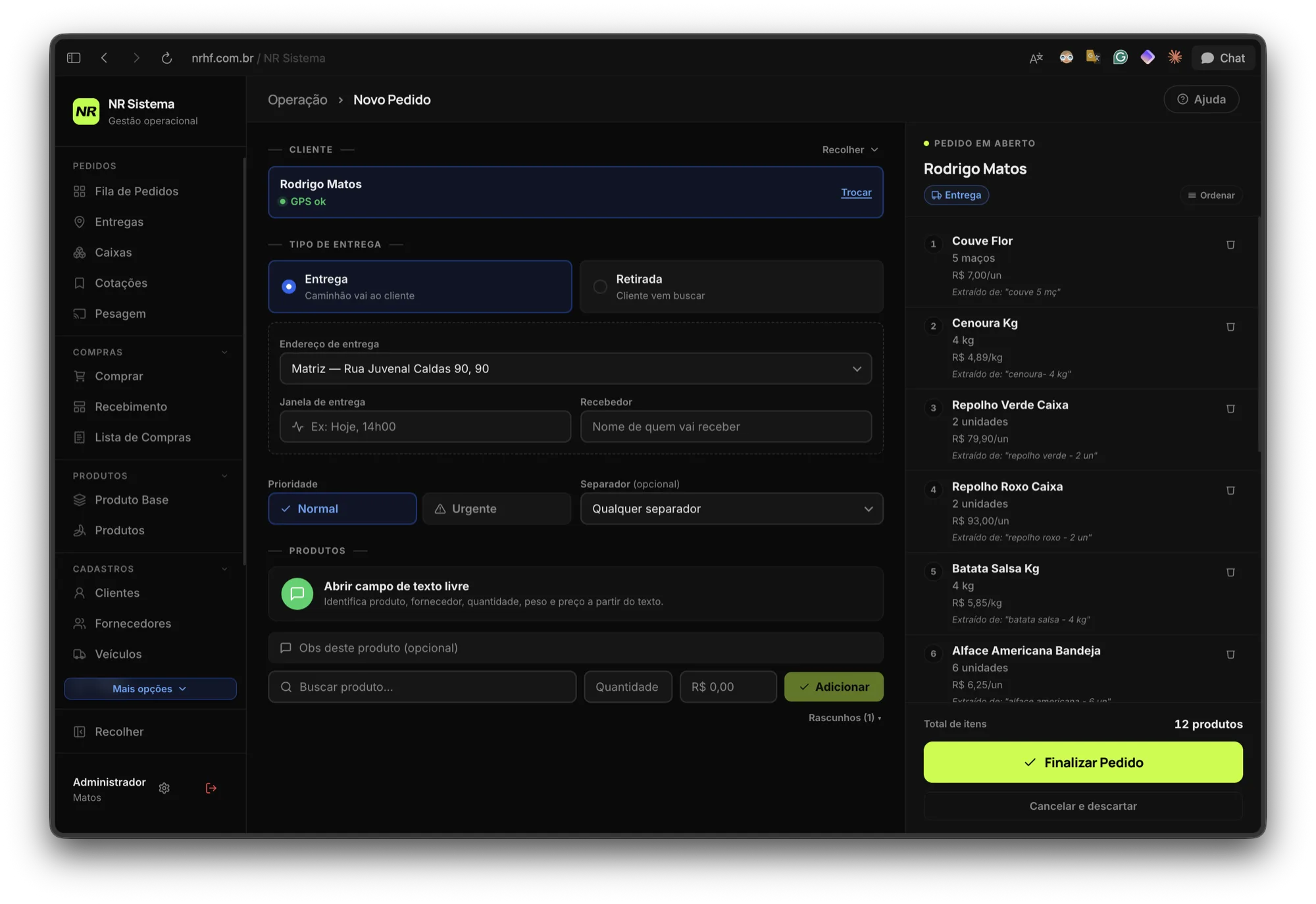
Task: Click the search icon in Buscar produto
Action: [x=286, y=687]
